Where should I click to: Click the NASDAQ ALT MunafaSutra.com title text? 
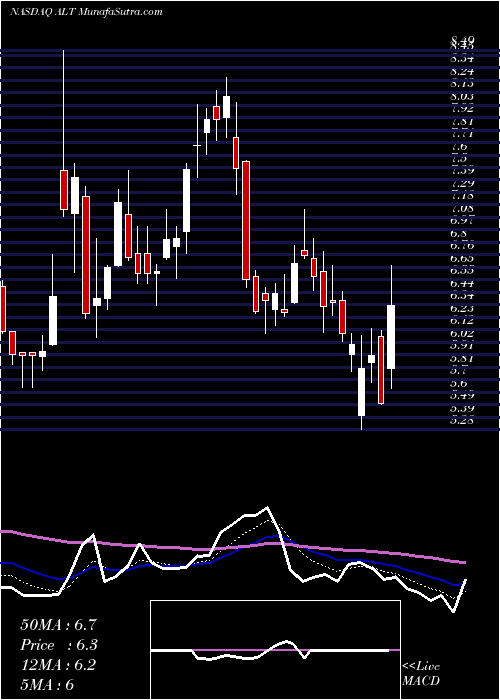86,12
